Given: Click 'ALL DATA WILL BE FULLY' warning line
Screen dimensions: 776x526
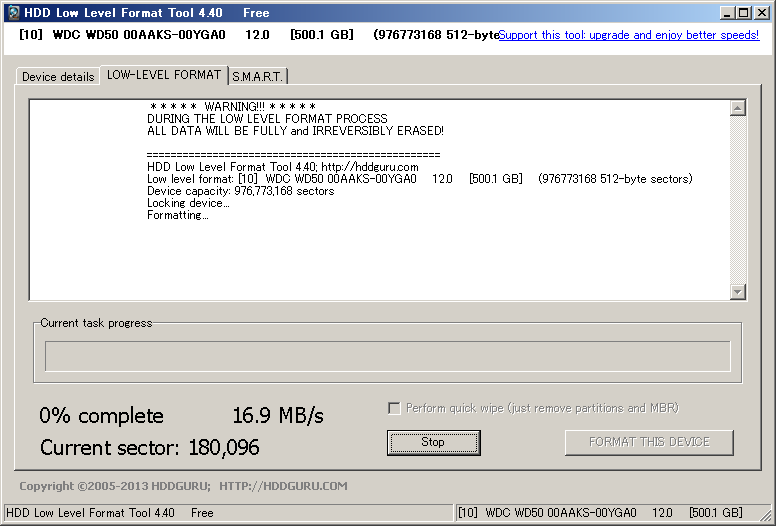Looking at the screenshot, I should [x=295, y=131].
